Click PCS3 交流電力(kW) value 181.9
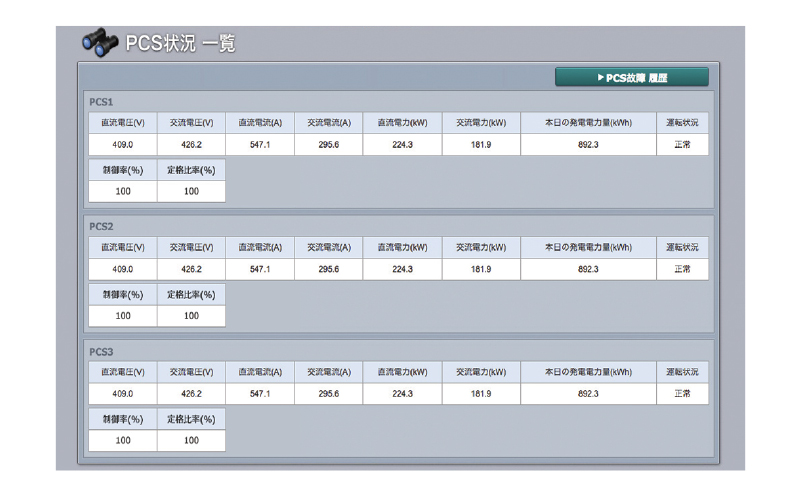 [481, 394]
